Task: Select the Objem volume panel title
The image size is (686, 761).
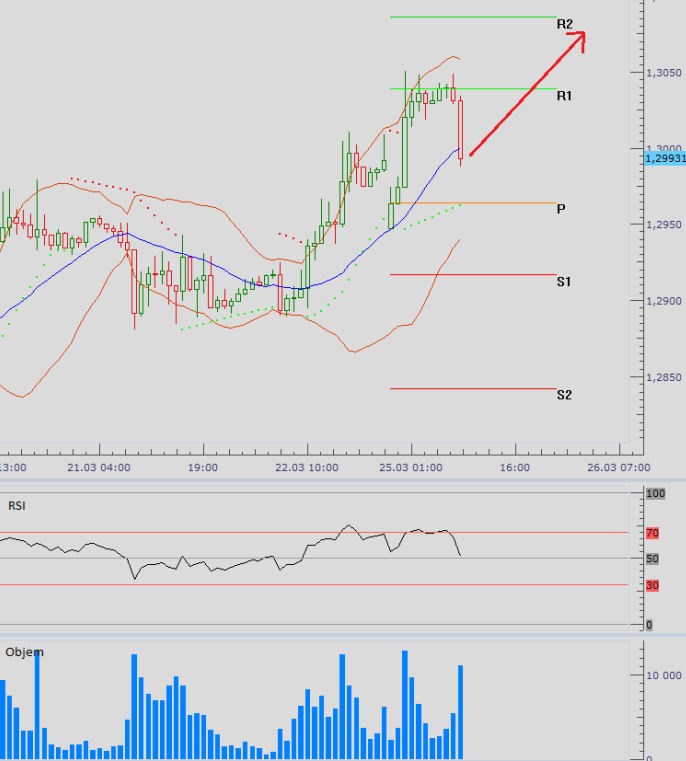Action: click(24, 652)
